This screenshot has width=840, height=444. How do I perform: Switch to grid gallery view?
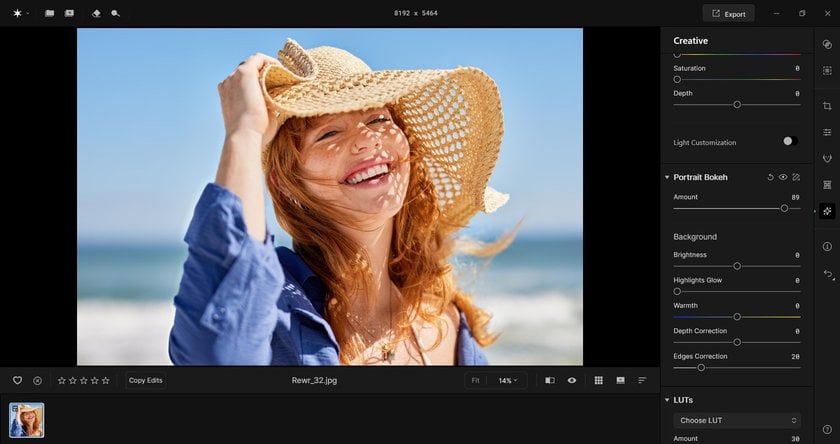point(599,380)
